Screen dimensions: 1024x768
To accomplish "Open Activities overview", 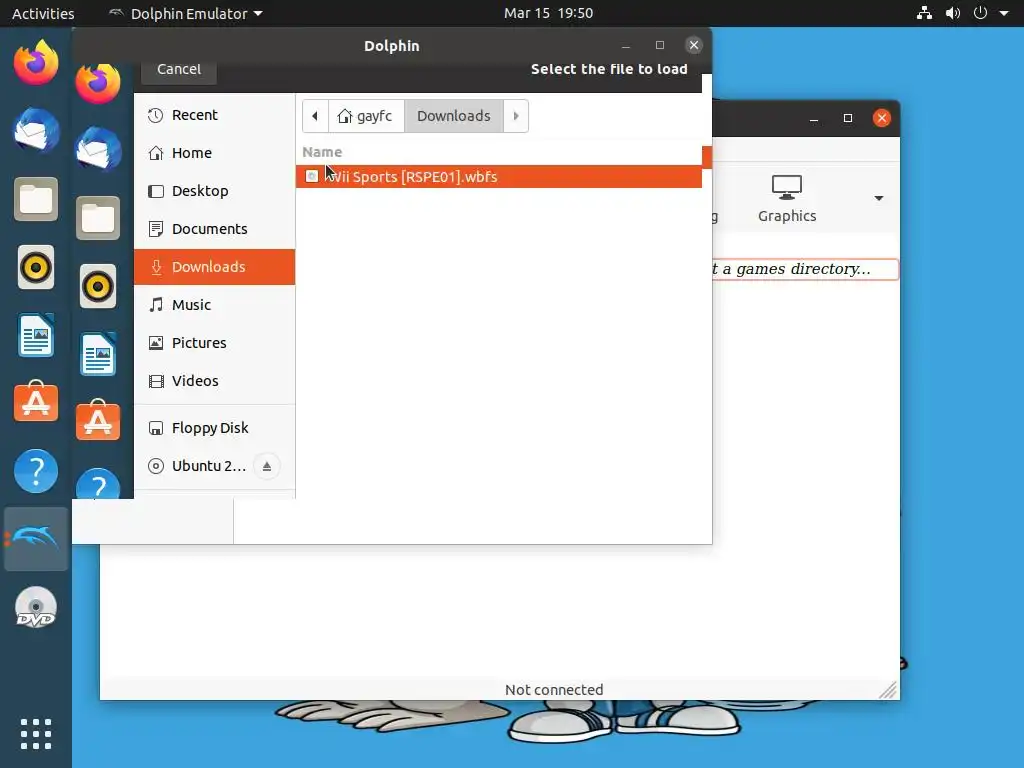I will (x=43, y=13).
